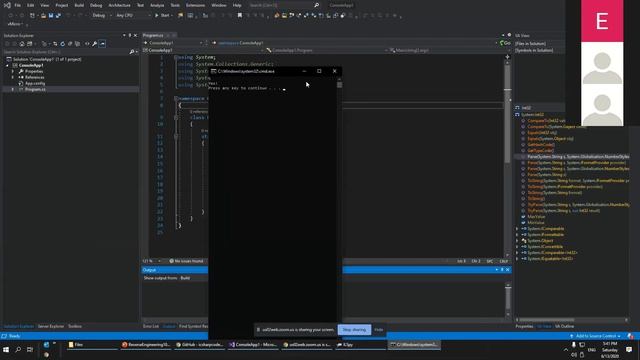Click the Save icon in toolbar
The image size is (640, 360).
click(51, 16)
